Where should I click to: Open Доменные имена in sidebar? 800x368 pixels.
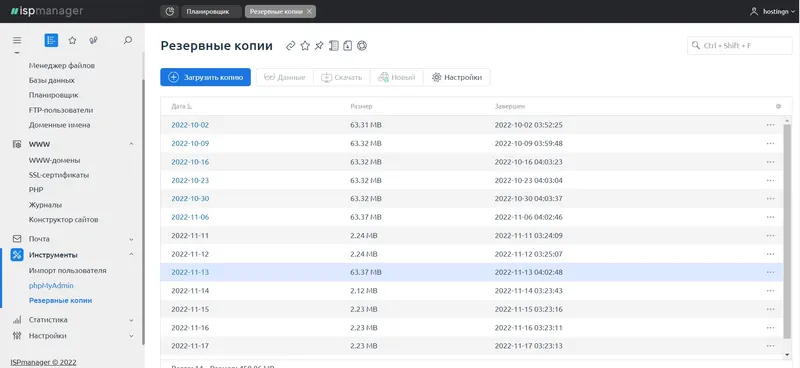coord(60,125)
